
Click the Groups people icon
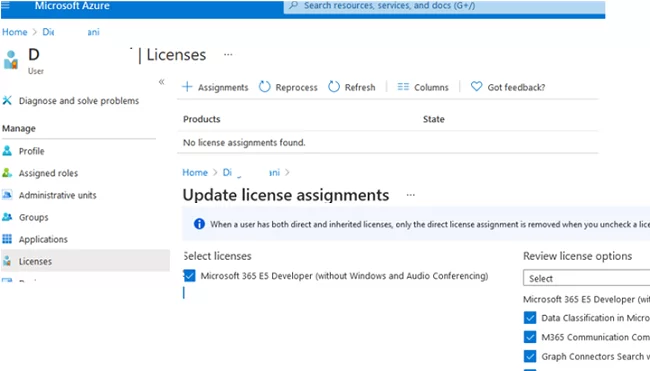[x=7, y=217]
